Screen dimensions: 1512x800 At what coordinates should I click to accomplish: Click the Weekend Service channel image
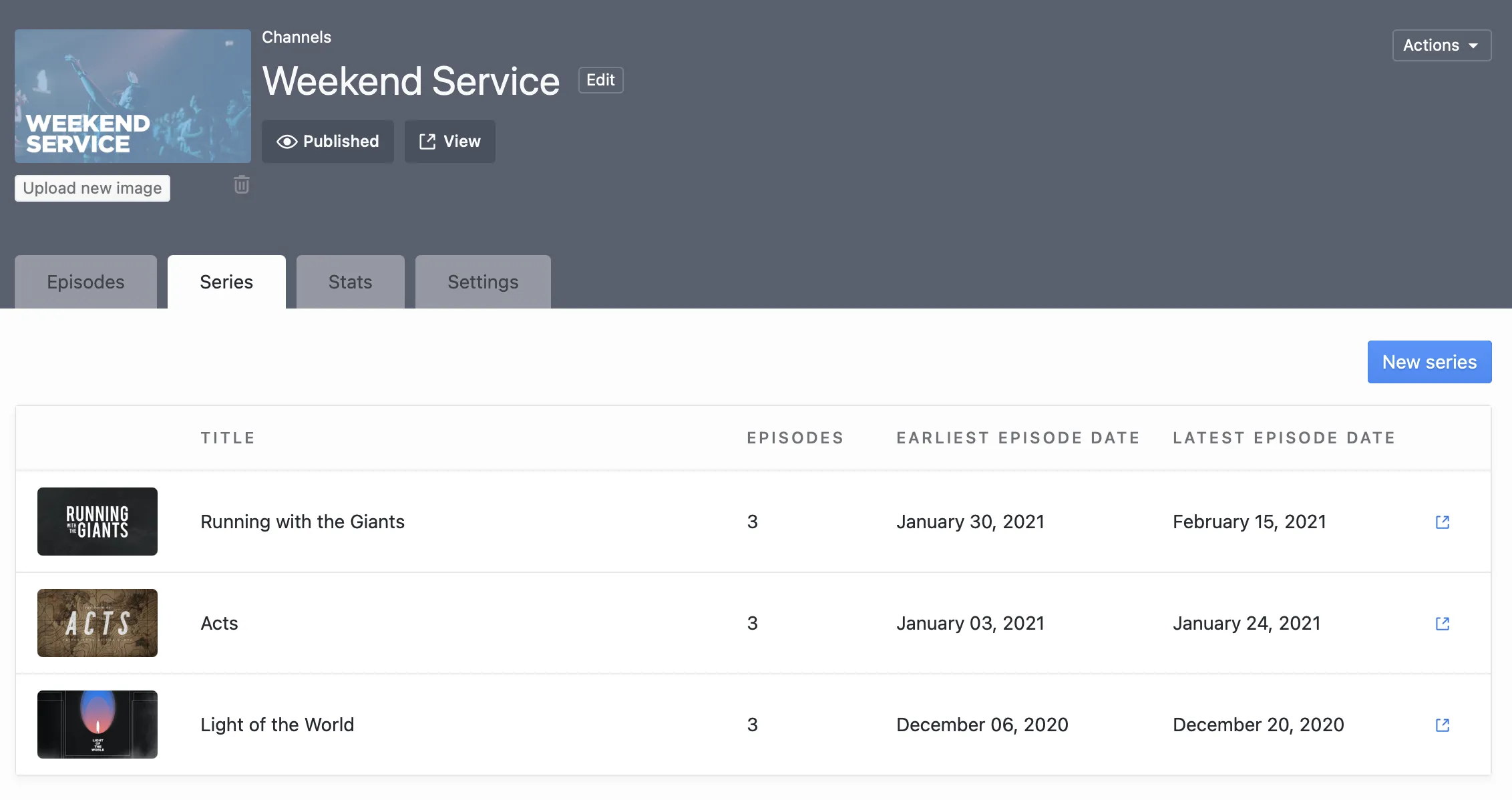click(133, 96)
